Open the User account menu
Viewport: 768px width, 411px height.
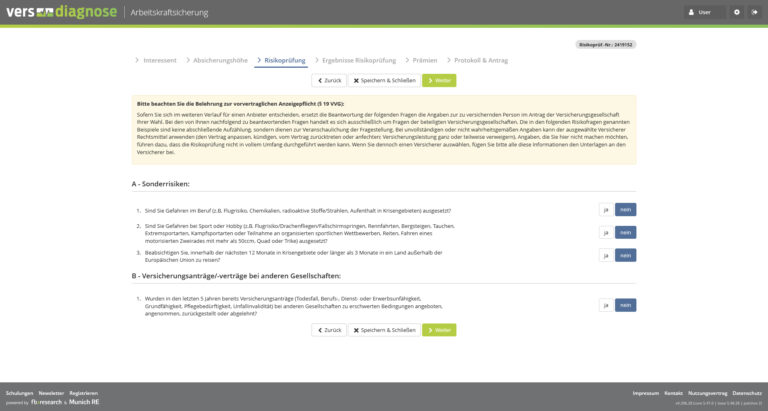(705, 12)
